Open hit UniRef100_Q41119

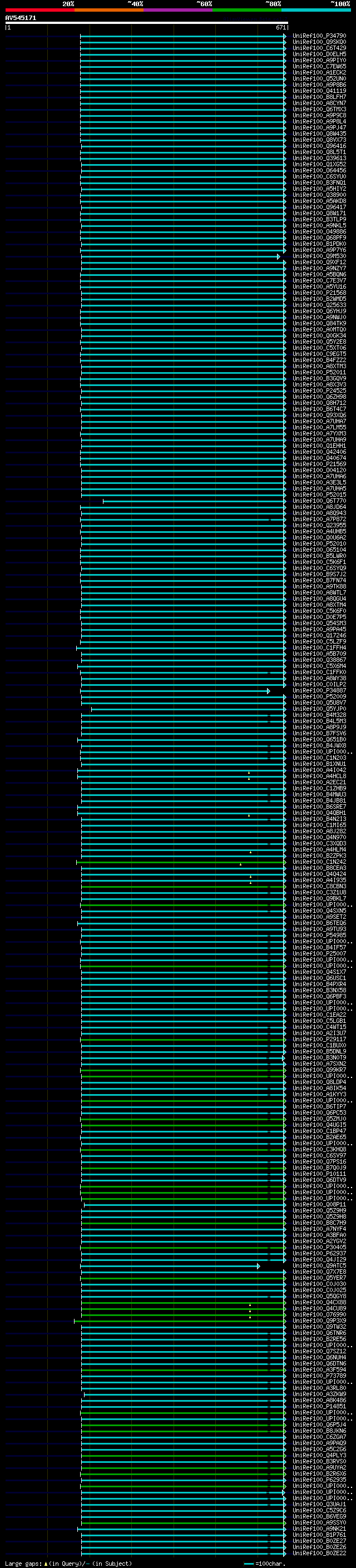319,91
